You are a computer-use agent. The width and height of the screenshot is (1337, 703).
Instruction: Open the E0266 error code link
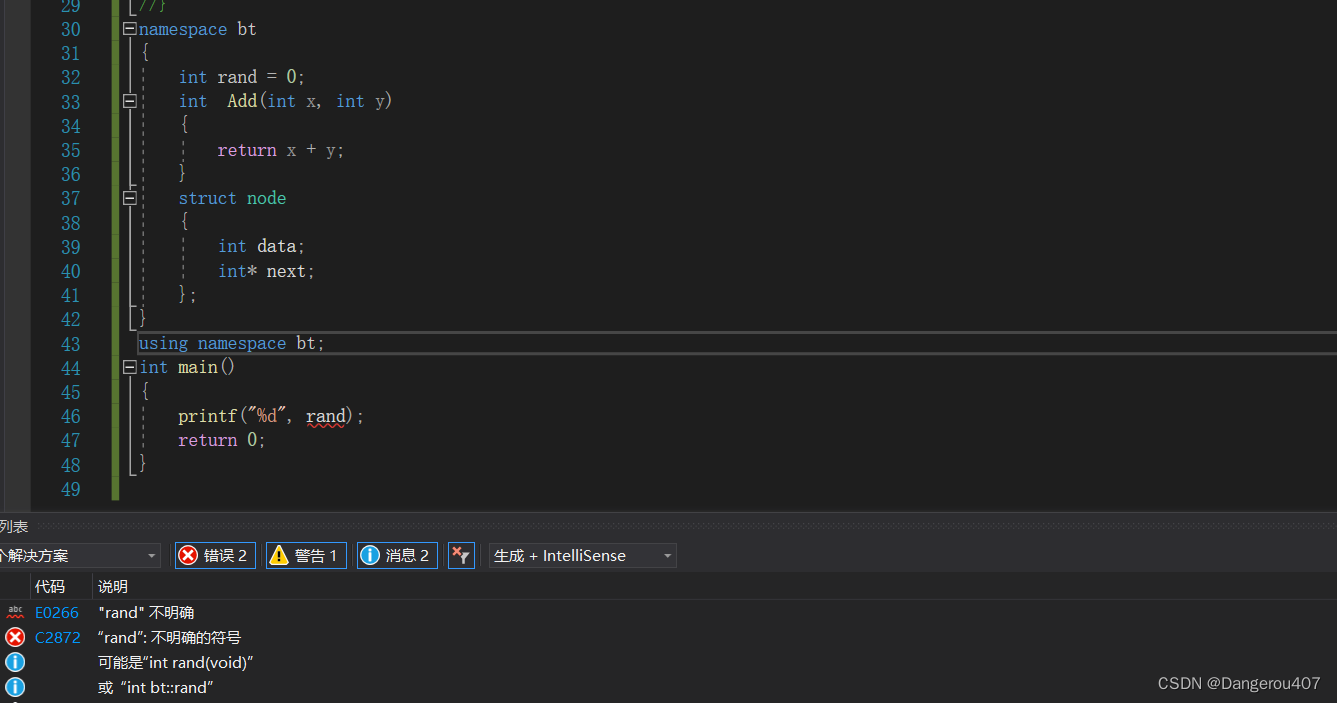[57, 612]
